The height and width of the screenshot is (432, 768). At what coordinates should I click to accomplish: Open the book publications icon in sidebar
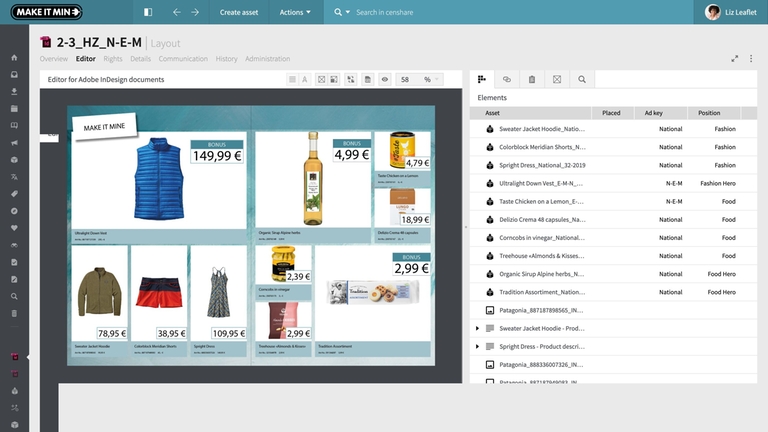14,126
